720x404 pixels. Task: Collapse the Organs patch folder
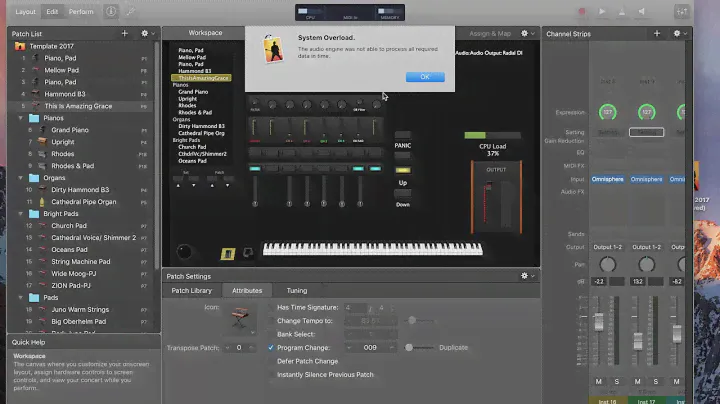coord(20,178)
